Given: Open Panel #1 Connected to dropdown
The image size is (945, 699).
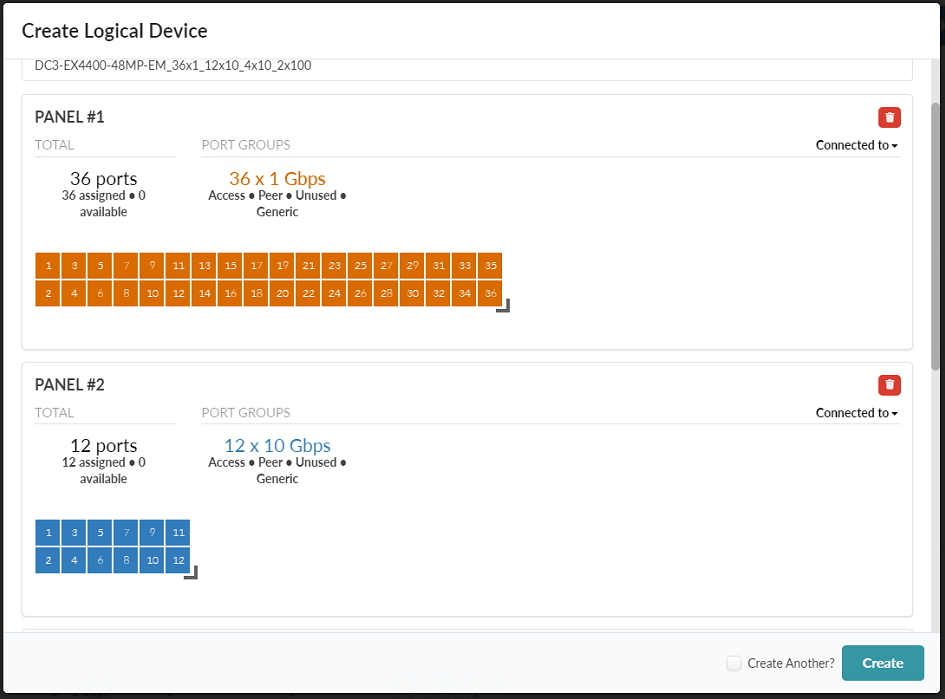Looking at the screenshot, I should [x=856, y=146].
